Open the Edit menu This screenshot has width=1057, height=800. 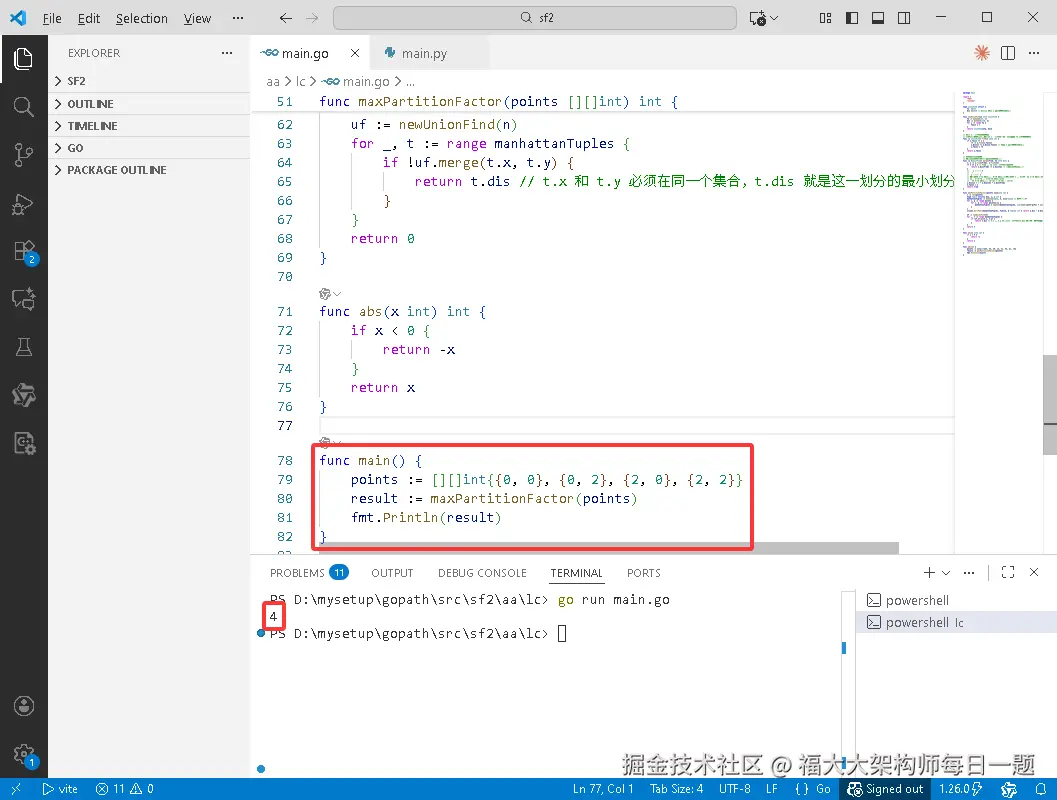point(88,18)
